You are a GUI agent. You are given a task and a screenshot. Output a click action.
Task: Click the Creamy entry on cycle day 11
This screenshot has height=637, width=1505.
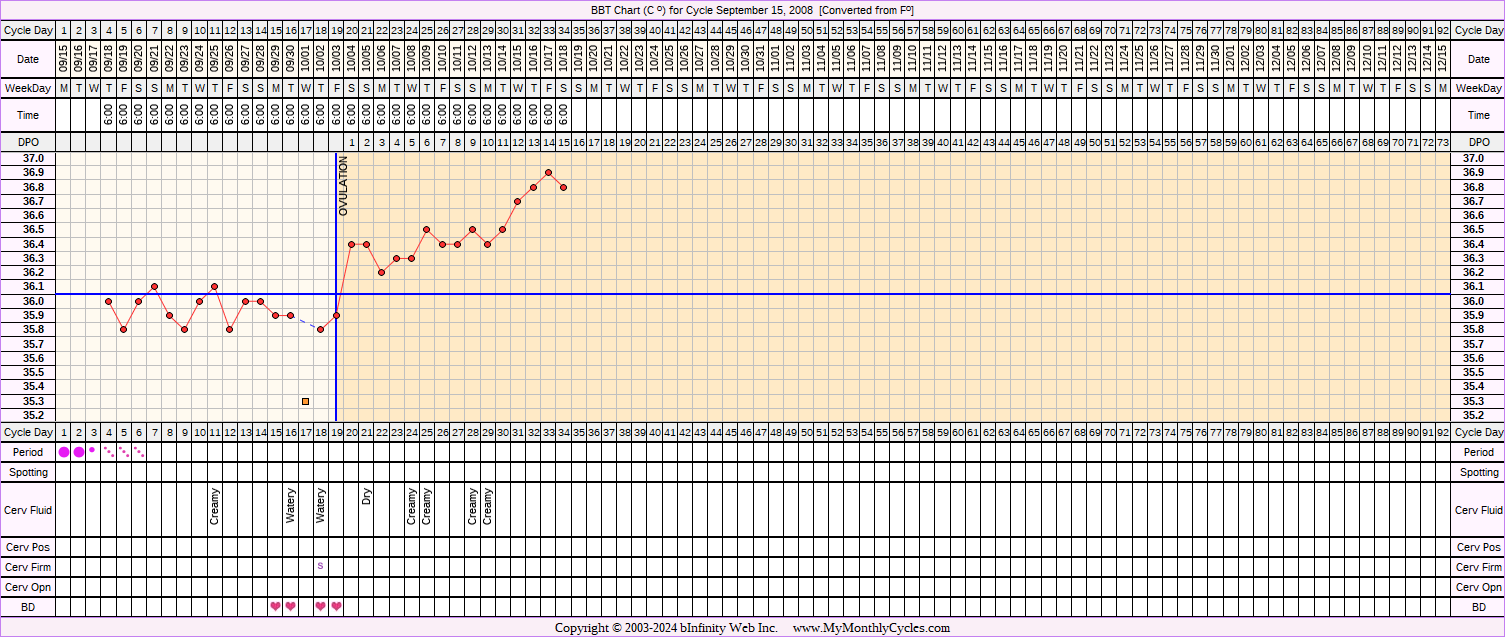pos(214,506)
